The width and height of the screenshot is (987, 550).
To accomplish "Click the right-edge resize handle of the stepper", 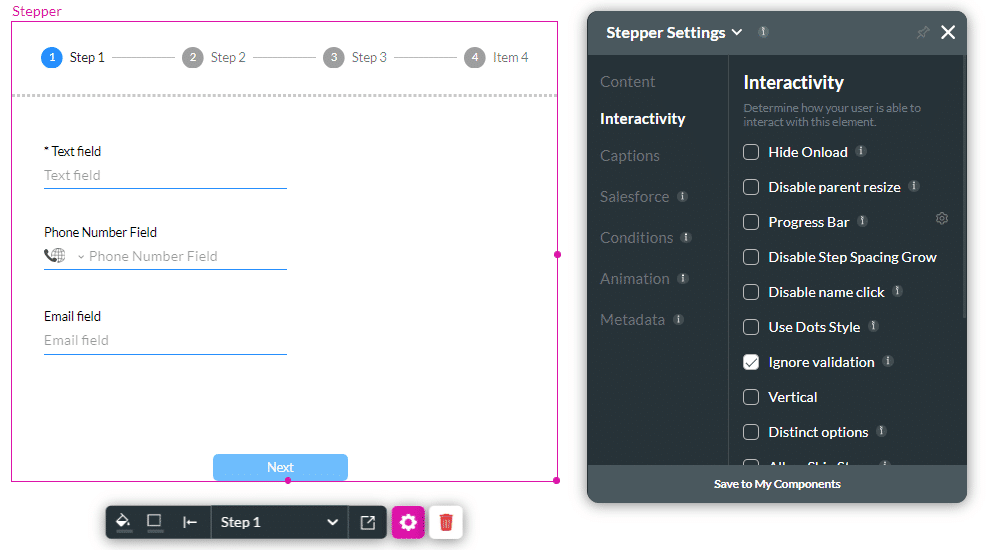I will (x=557, y=255).
